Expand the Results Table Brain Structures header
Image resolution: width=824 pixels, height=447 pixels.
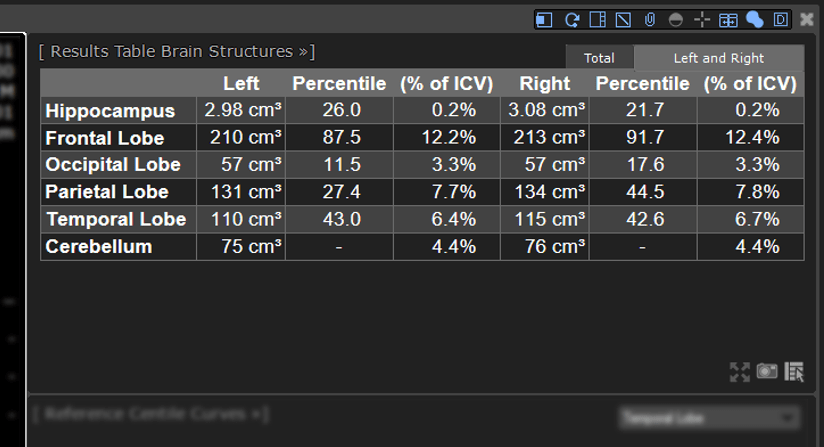(x=177, y=51)
